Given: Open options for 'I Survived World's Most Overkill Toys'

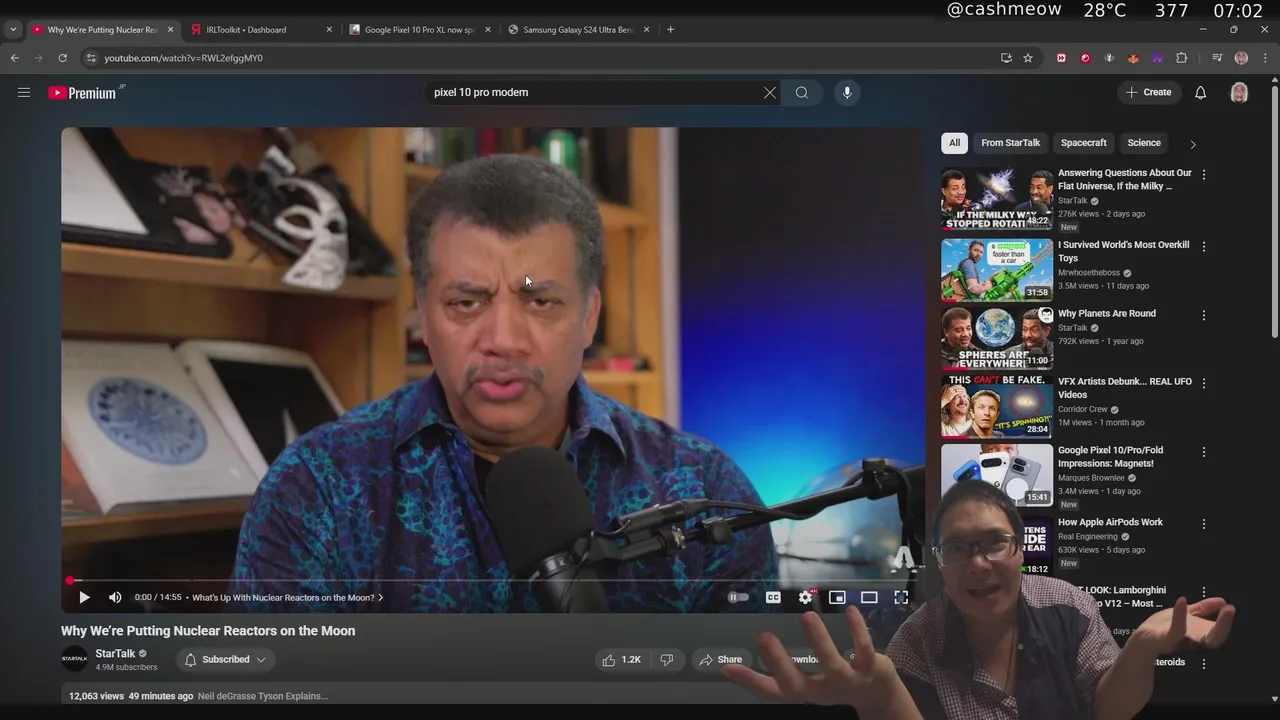Looking at the screenshot, I should tap(1203, 246).
